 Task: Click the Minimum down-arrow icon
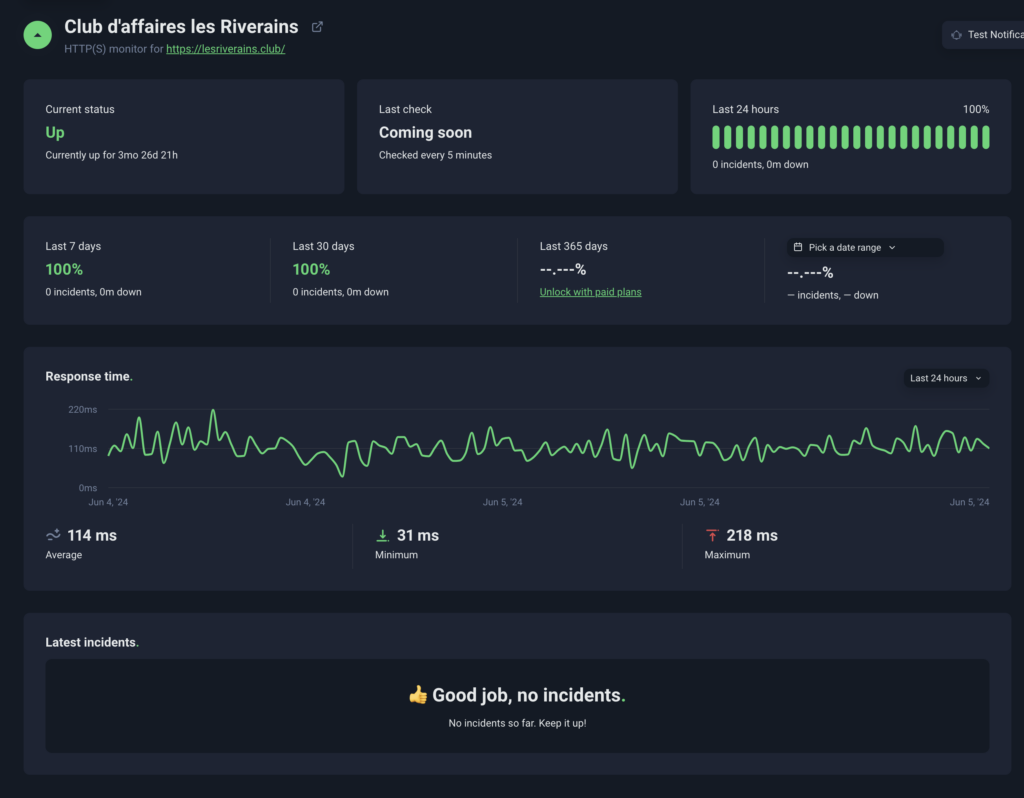click(383, 535)
